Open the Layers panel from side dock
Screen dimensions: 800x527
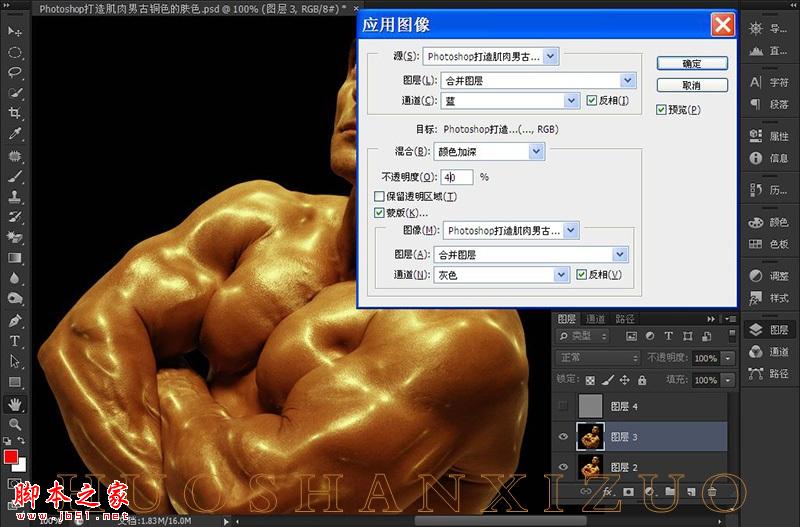[x=769, y=330]
